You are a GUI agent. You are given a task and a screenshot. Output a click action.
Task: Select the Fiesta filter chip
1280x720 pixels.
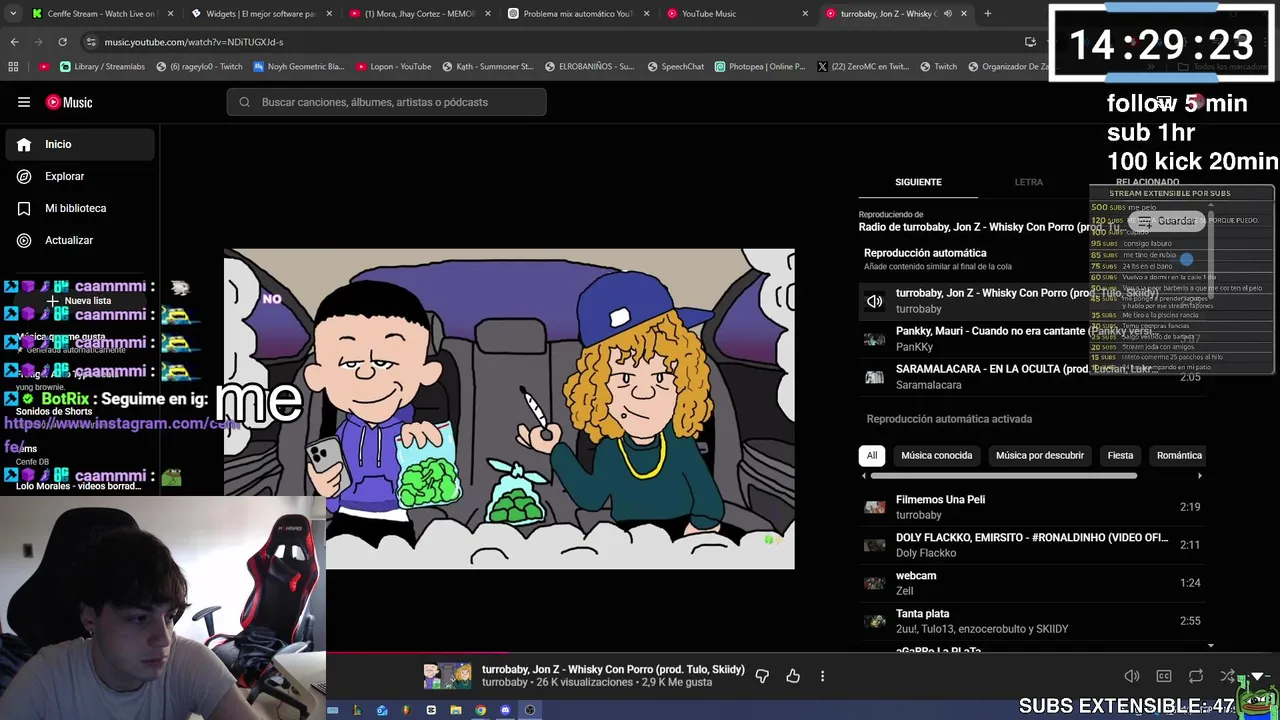pos(1120,455)
